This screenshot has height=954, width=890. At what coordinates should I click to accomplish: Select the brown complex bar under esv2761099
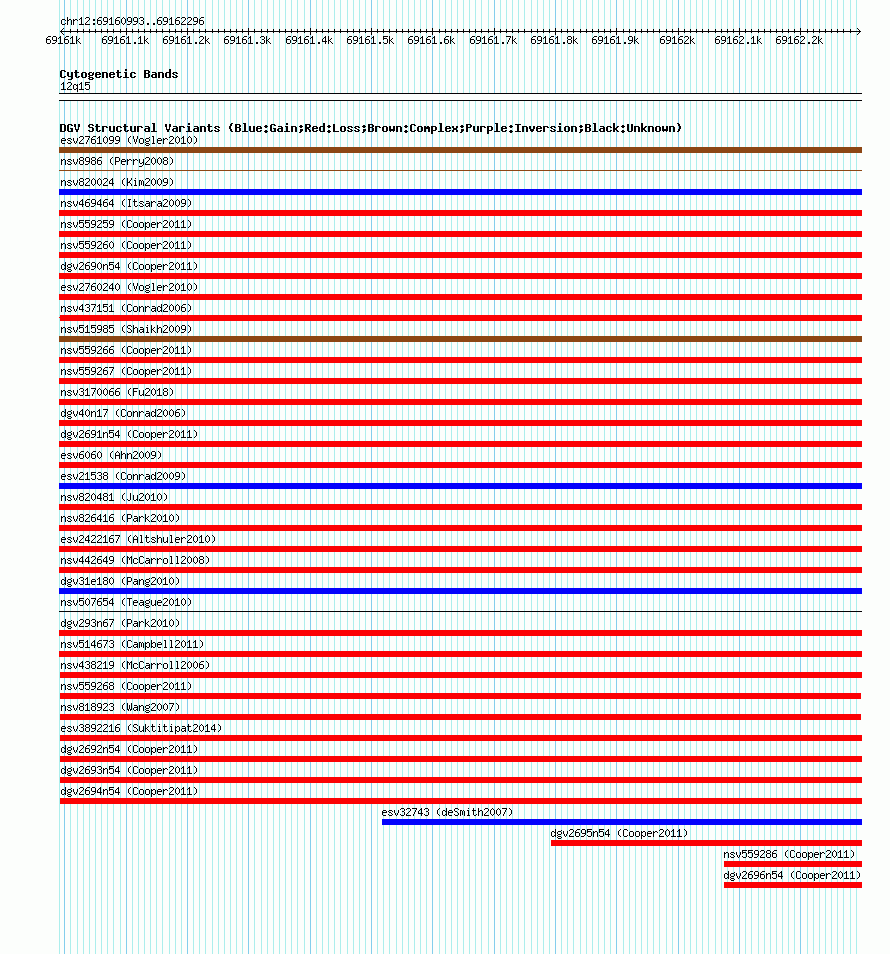click(x=461, y=150)
